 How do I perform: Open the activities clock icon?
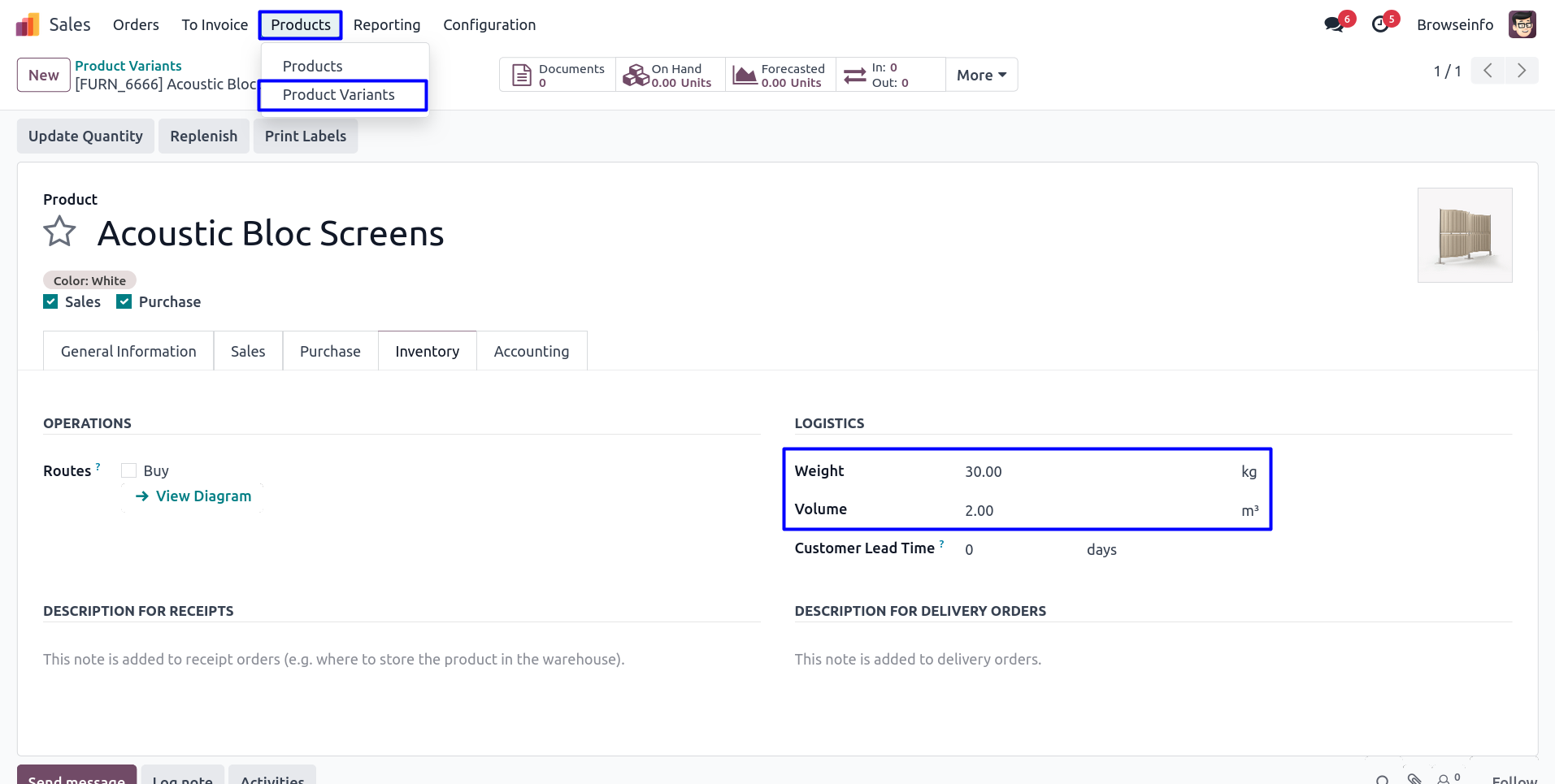pyautogui.click(x=1380, y=24)
